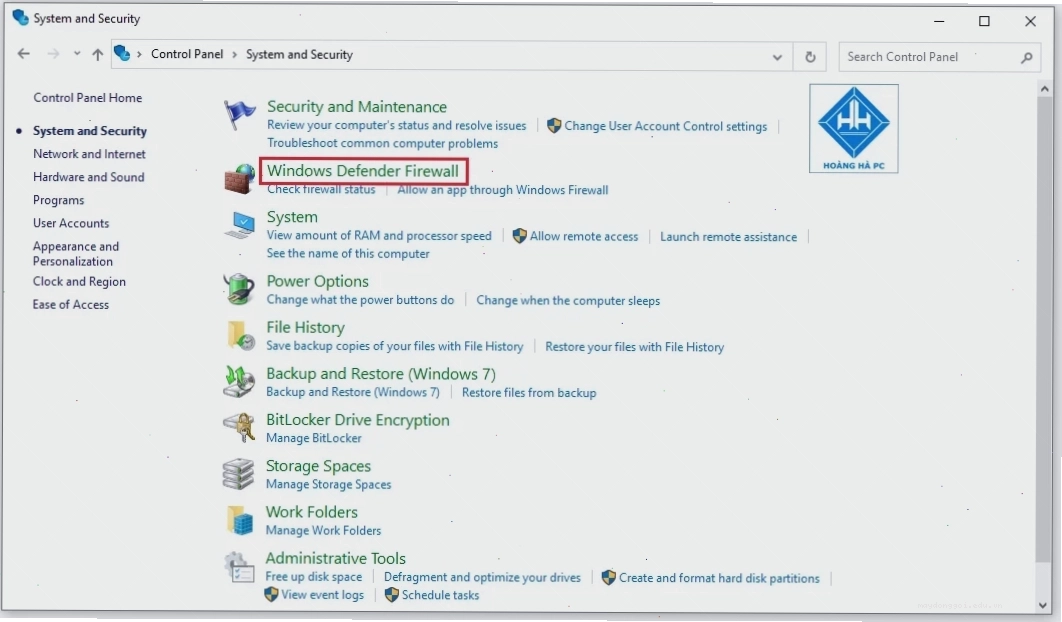This screenshot has width=1062, height=622.
Task: Click the Administrative Tools icon
Action: point(238,566)
